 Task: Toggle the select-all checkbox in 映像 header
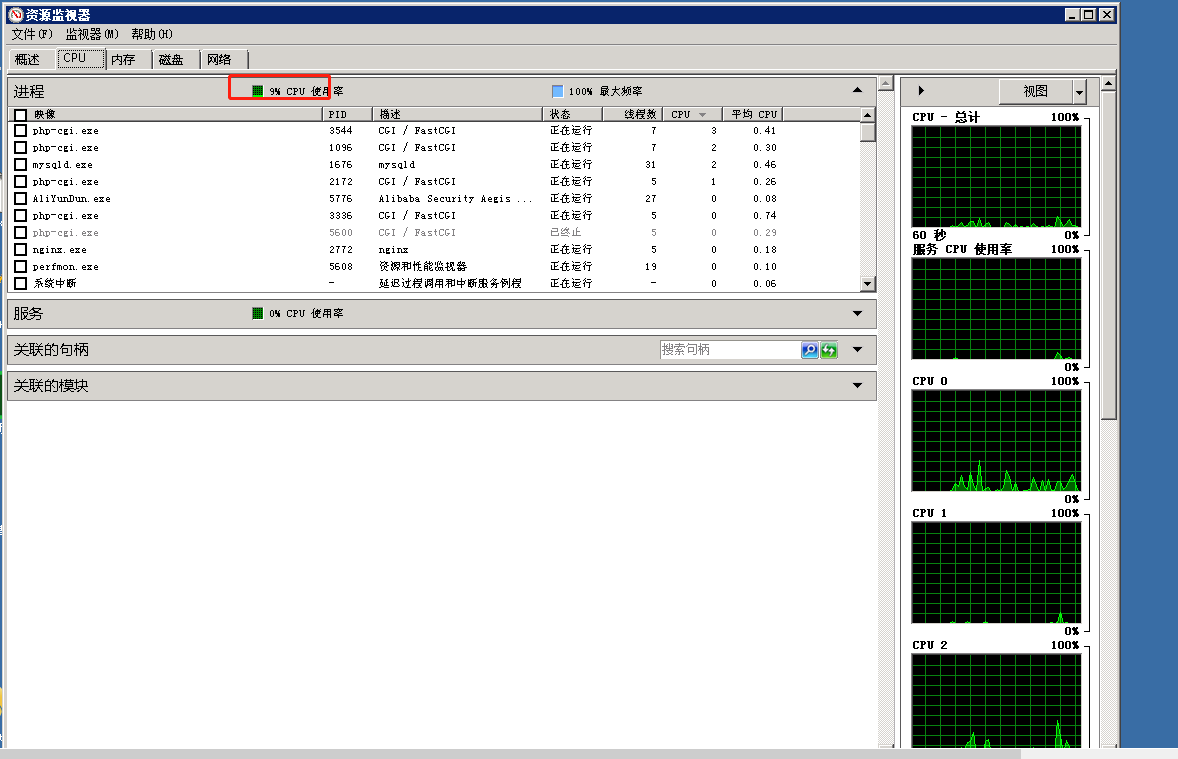[x=21, y=115]
